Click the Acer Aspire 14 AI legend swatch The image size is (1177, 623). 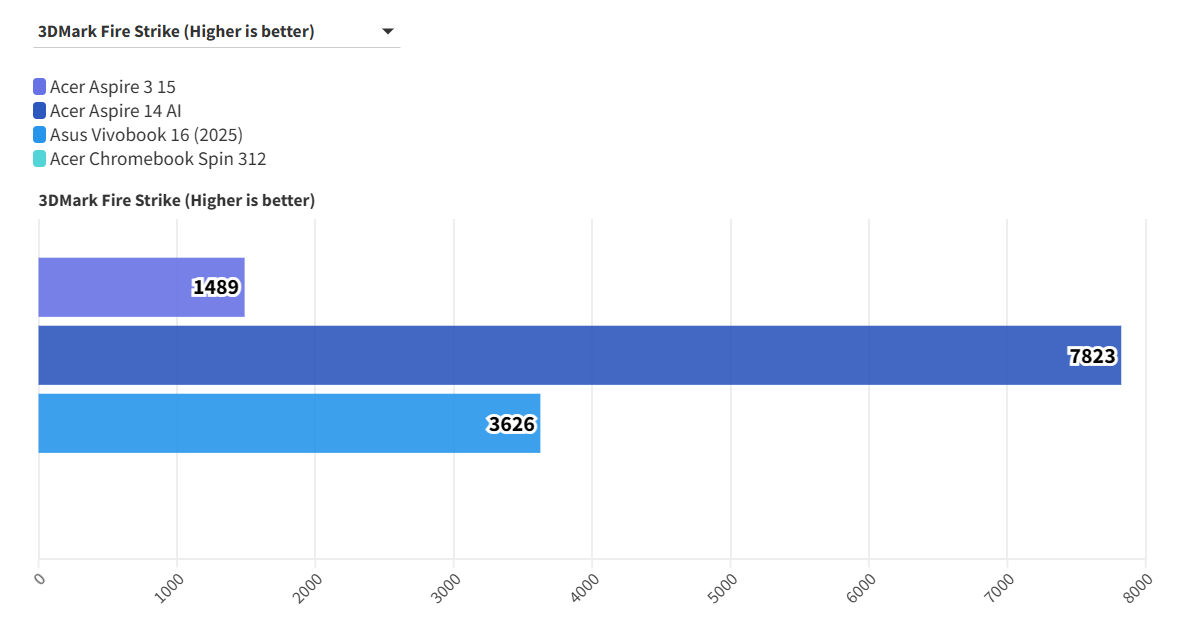pos(39,111)
